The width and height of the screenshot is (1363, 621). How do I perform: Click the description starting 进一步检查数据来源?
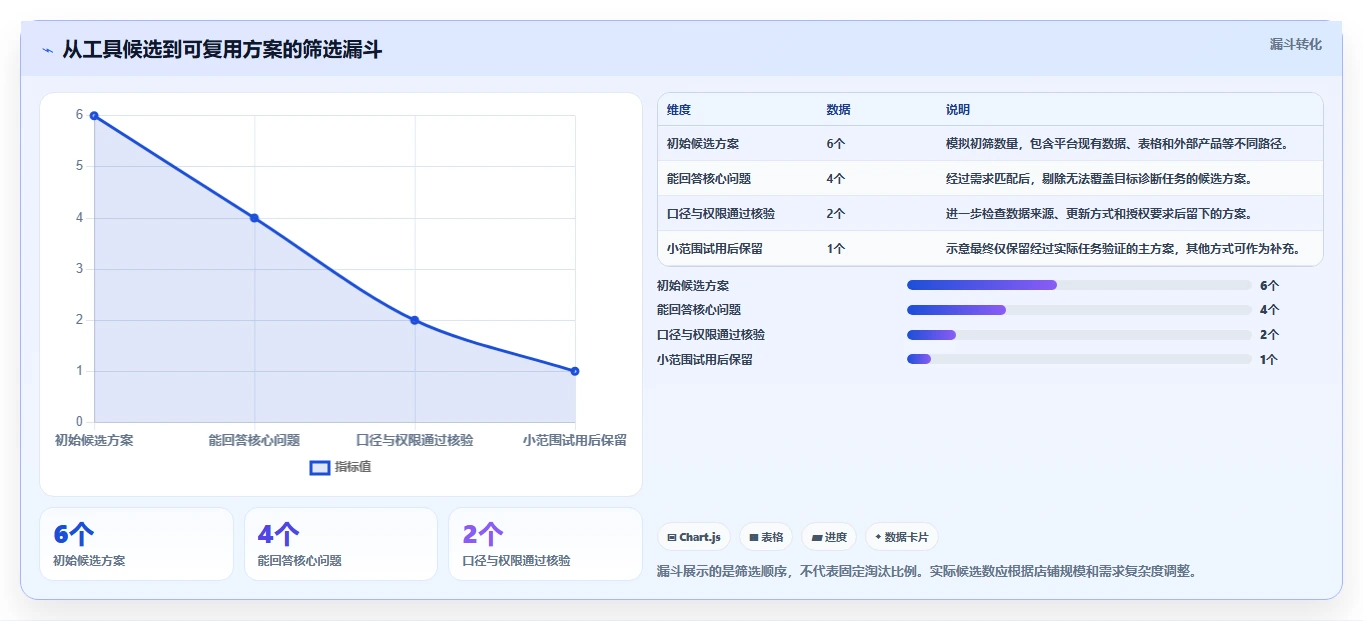(x=1099, y=214)
